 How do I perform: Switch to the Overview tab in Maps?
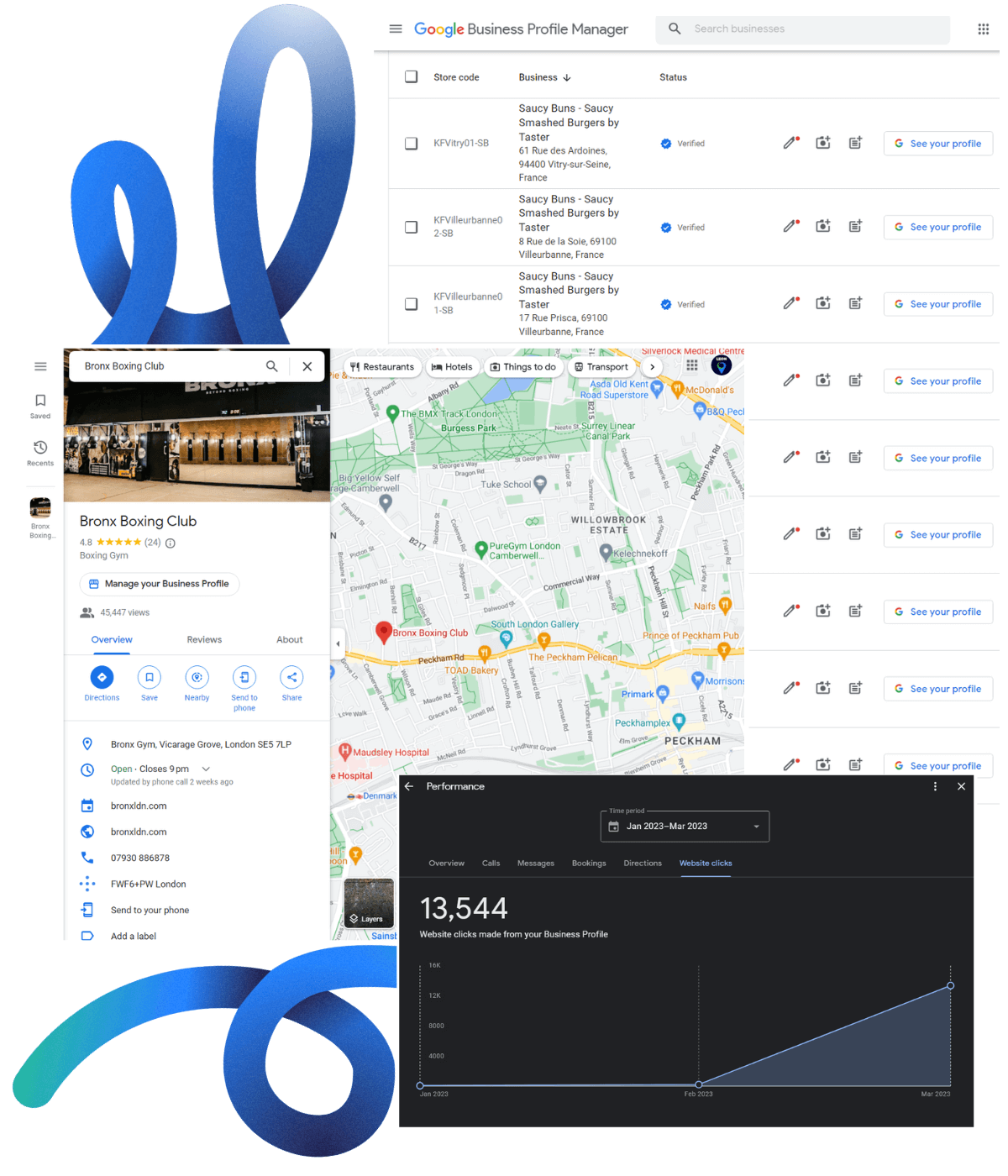click(112, 640)
